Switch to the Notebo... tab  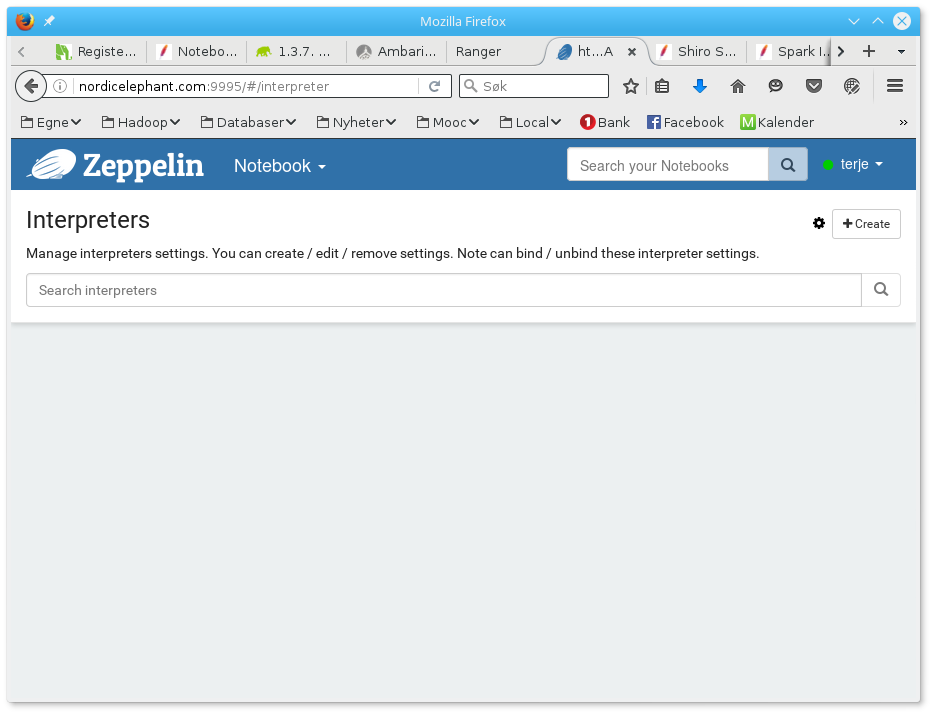(197, 52)
